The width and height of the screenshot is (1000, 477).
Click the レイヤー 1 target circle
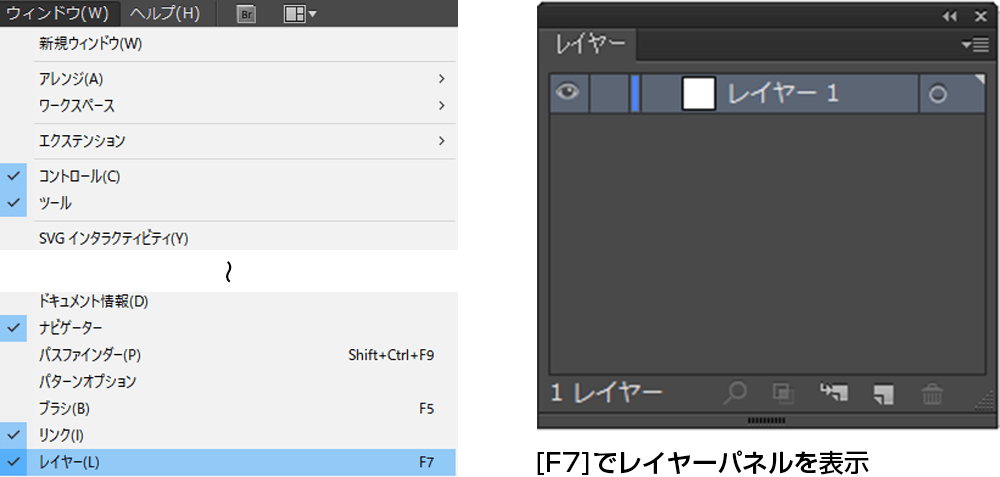coord(938,94)
